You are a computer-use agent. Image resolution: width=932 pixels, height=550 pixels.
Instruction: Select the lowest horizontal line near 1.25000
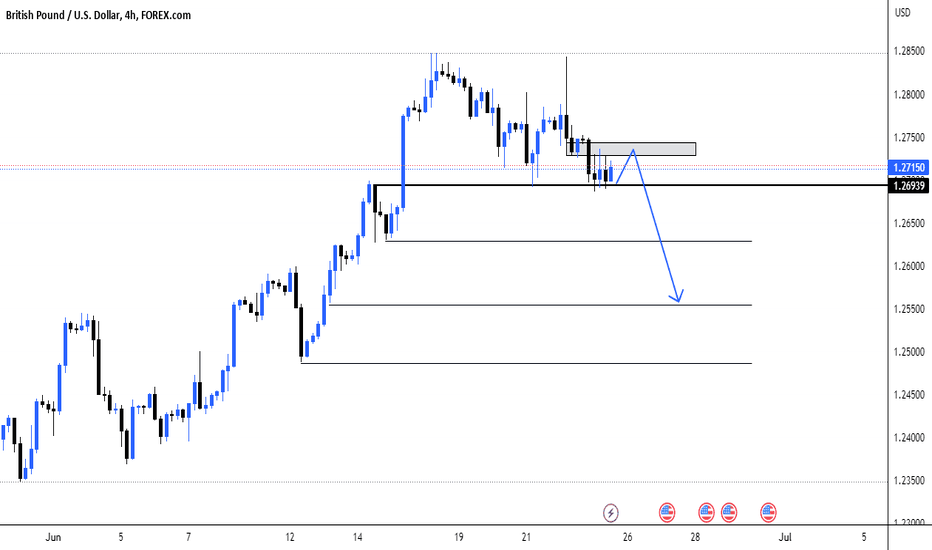[527, 363]
